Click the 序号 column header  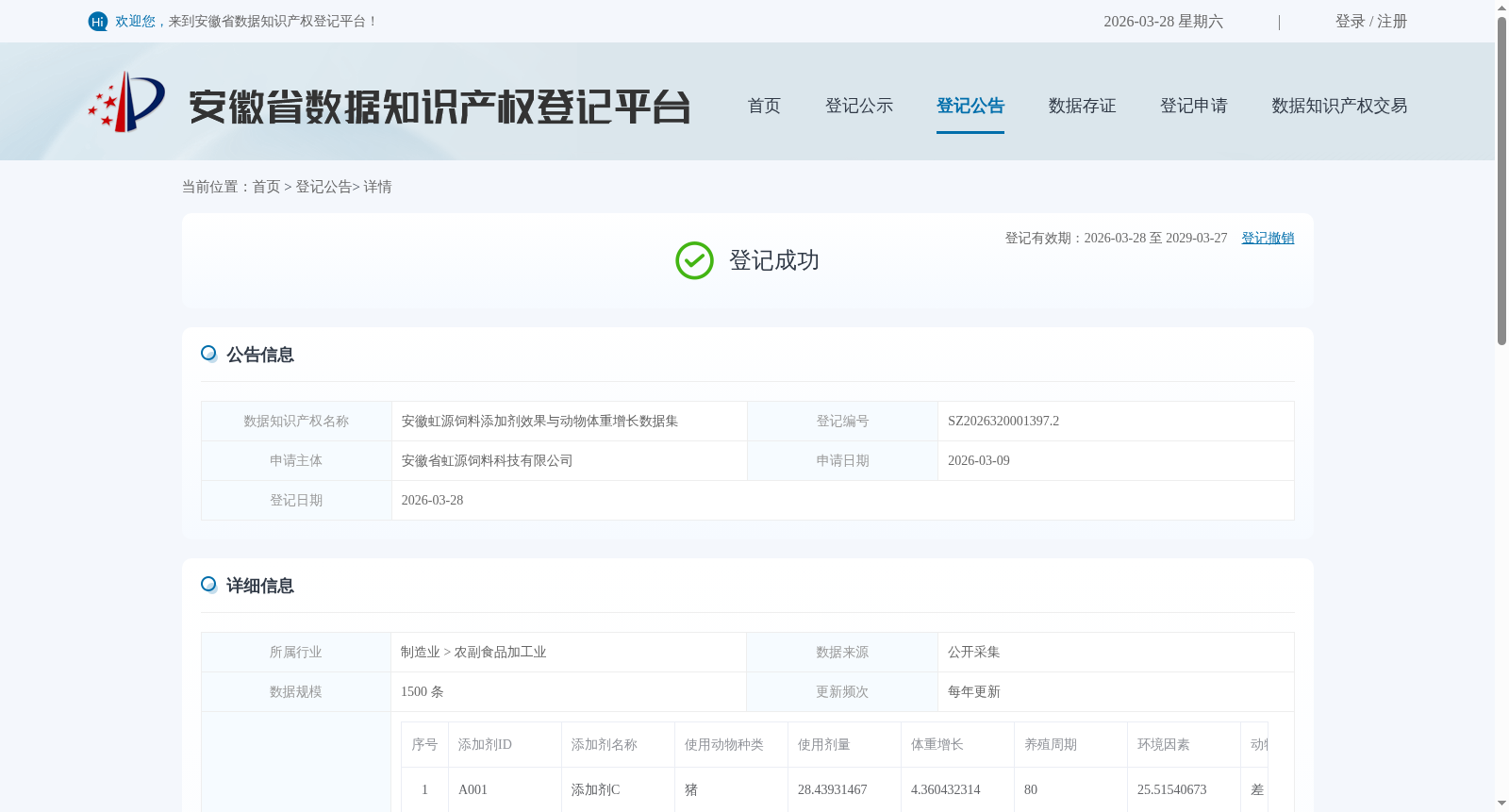pyautogui.click(x=424, y=744)
